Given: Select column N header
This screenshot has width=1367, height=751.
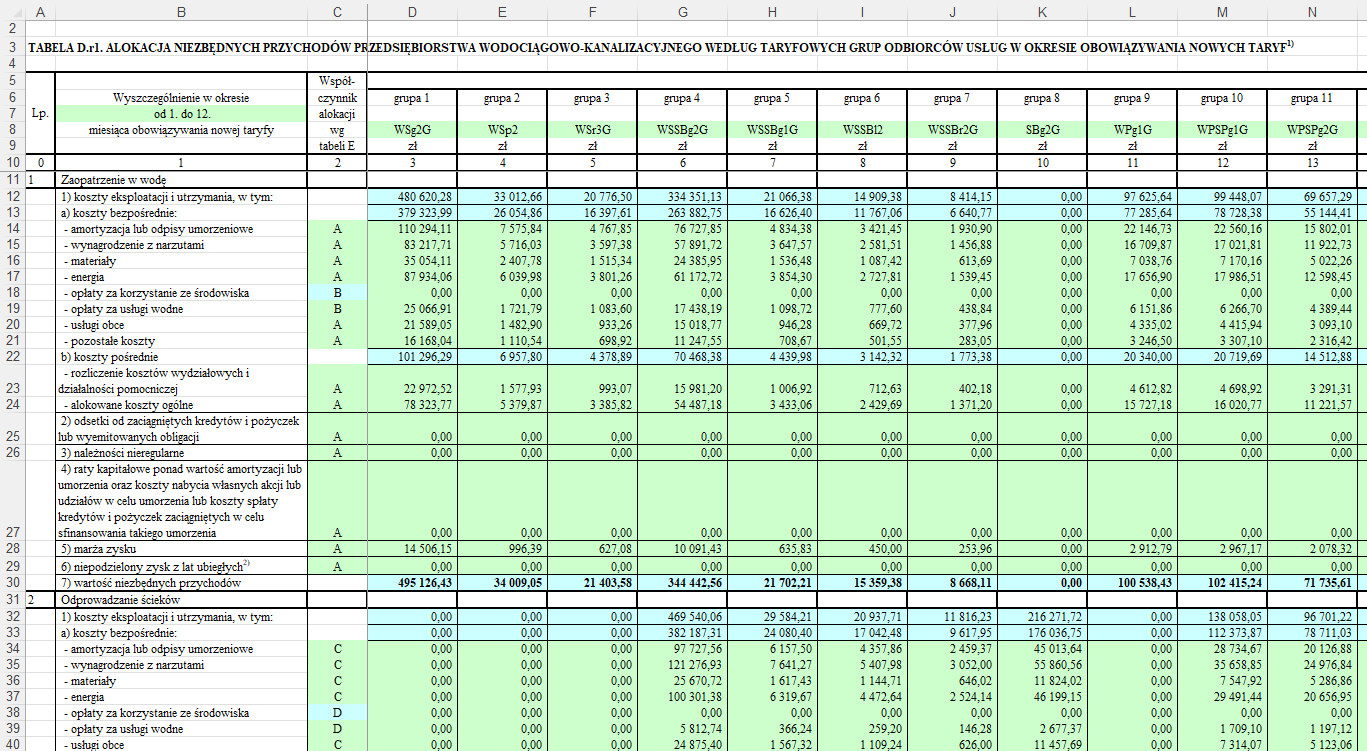Looking at the screenshot, I should tap(1312, 11).
